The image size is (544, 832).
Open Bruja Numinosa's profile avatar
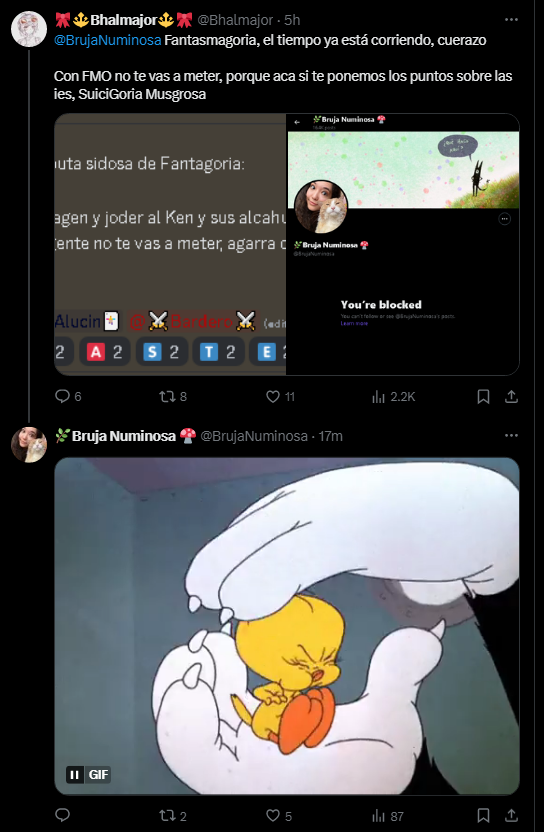(x=29, y=444)
